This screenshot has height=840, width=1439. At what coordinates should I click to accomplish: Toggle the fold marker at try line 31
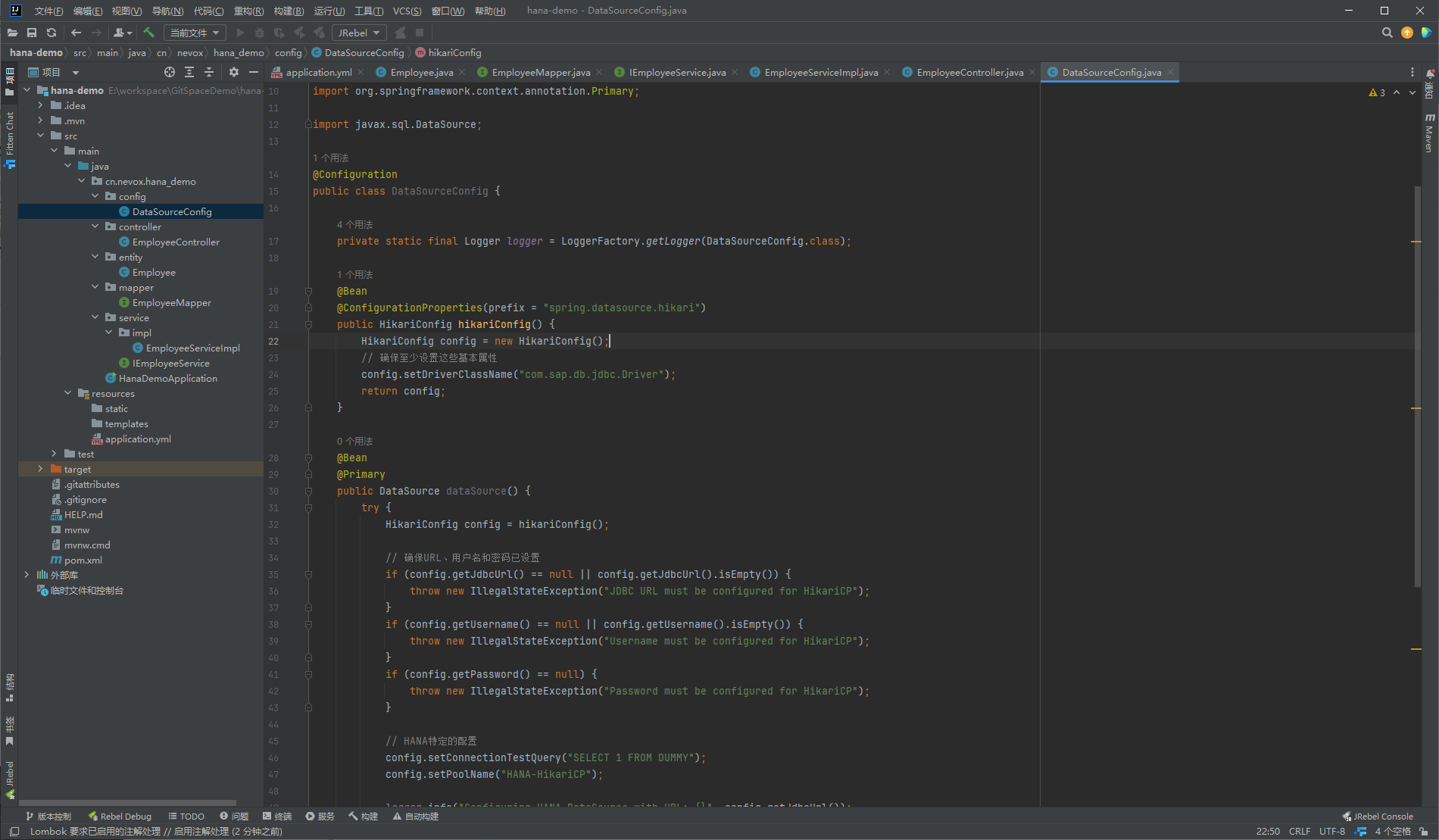308,507
